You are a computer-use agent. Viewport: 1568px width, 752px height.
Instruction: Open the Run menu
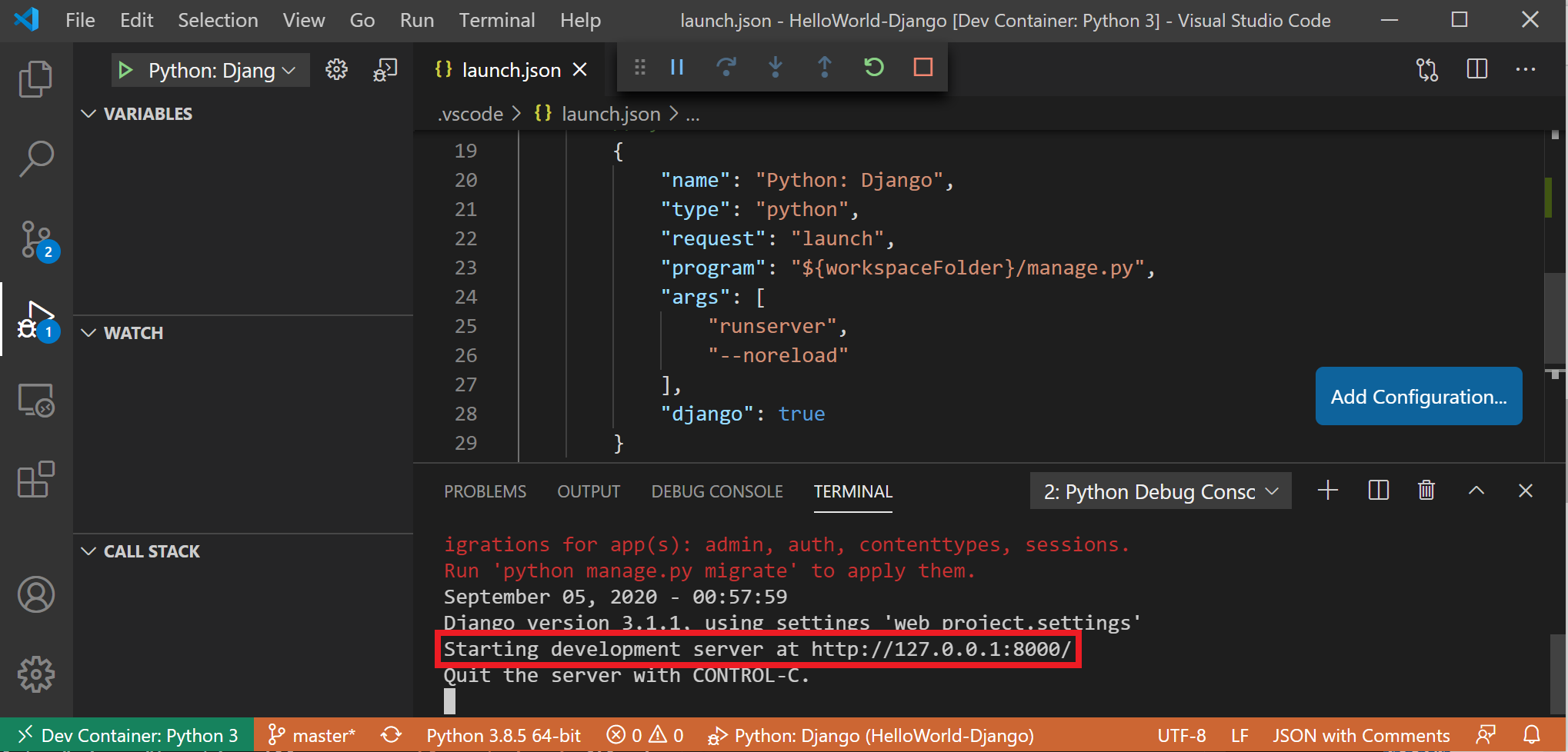coord(416,20)
